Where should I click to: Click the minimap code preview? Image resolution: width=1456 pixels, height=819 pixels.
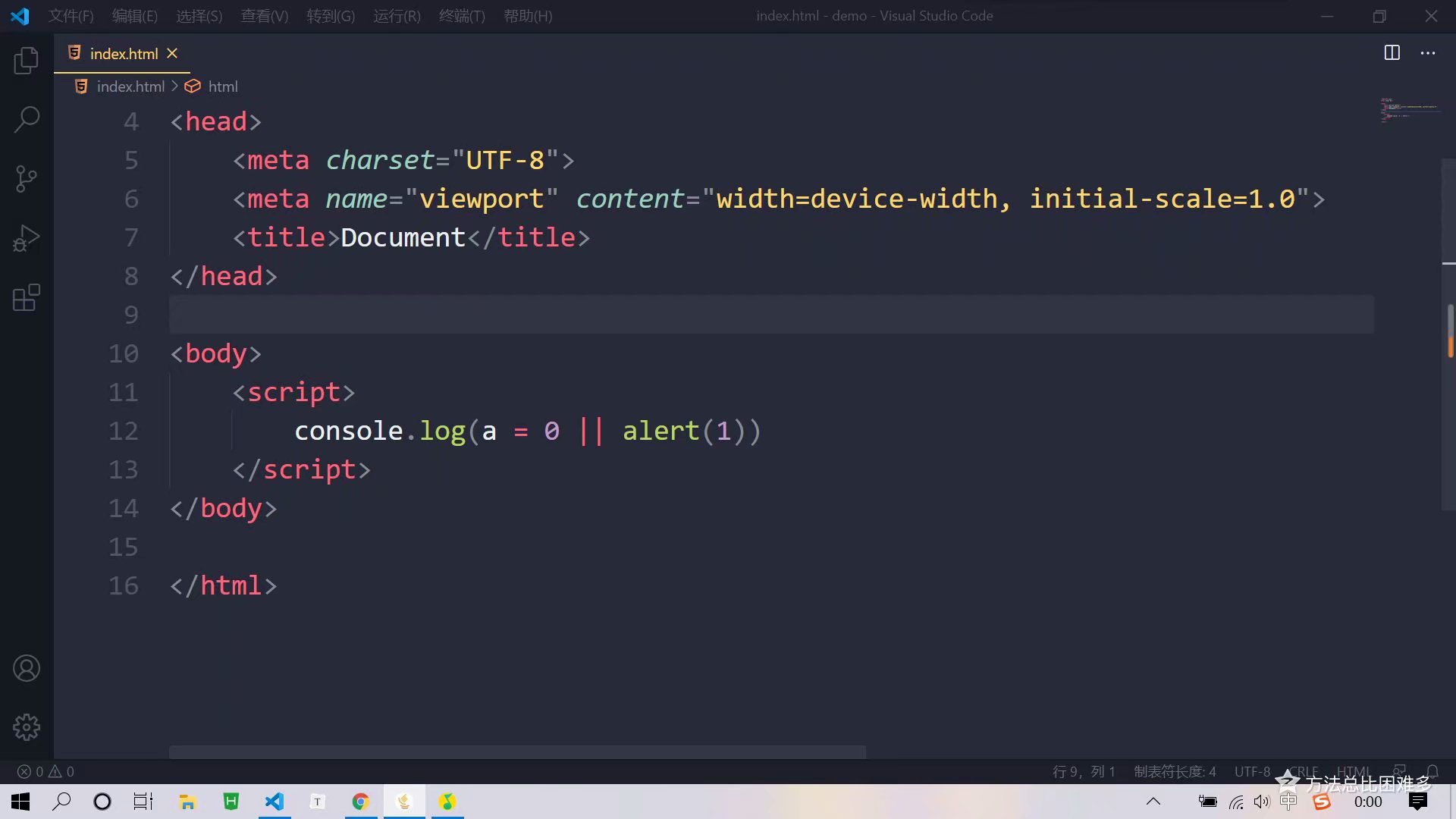click(1409, 111)
